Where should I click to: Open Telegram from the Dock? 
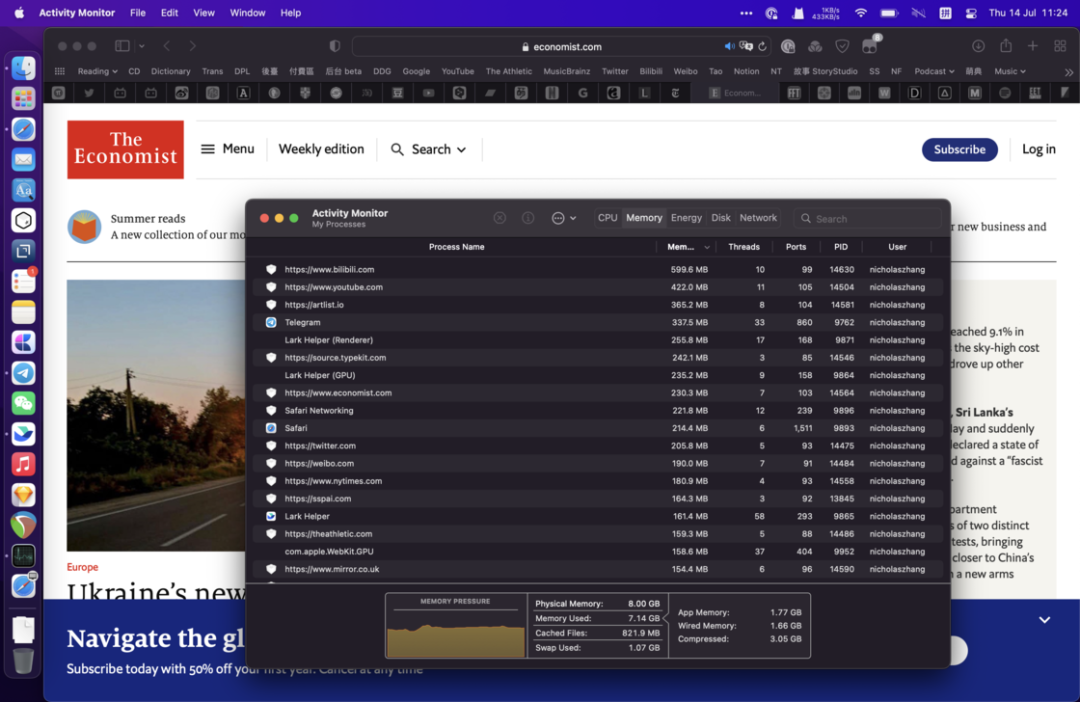coord(24,373)
